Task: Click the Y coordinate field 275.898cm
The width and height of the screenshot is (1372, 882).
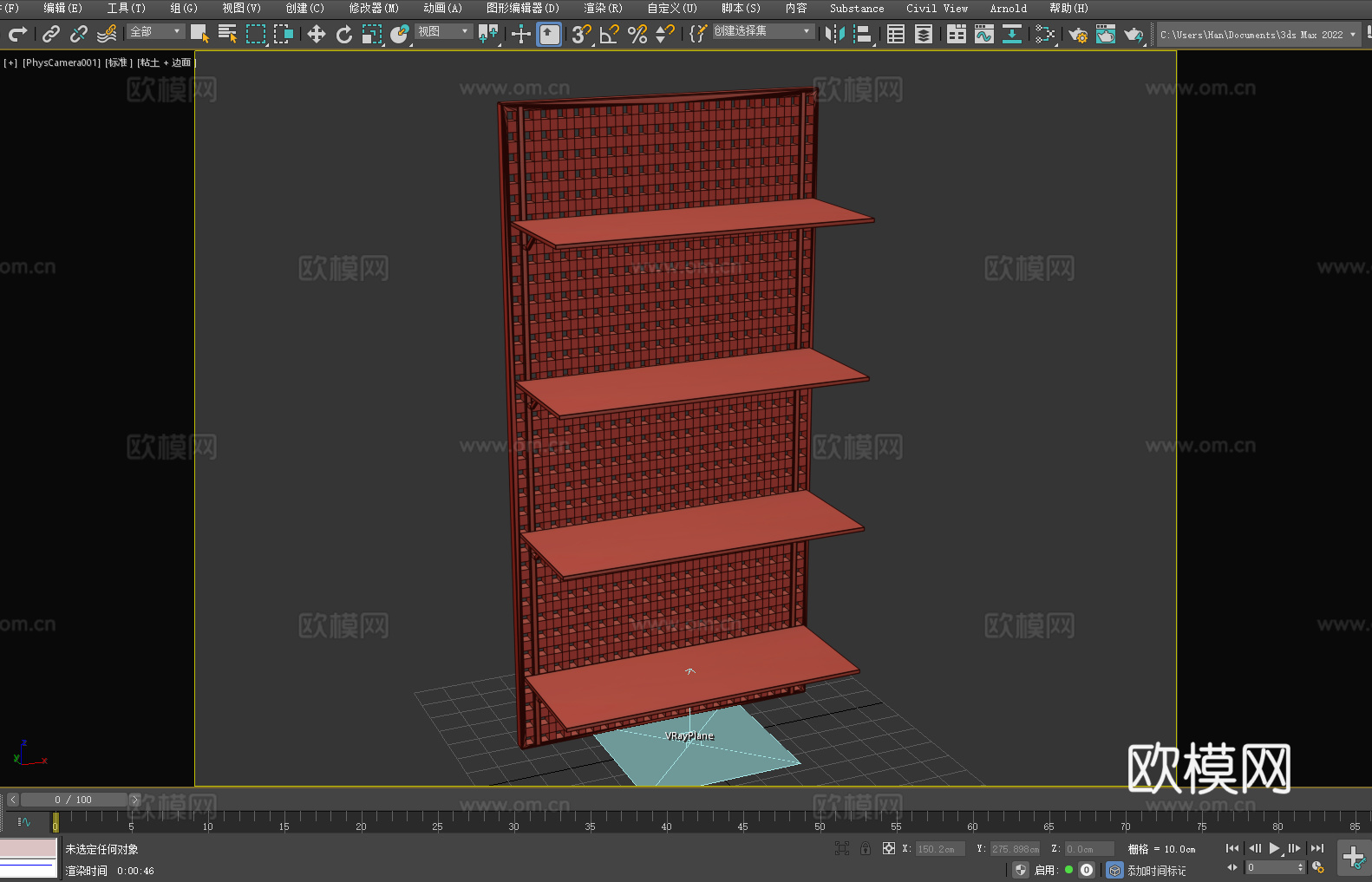Action: 1015,849
